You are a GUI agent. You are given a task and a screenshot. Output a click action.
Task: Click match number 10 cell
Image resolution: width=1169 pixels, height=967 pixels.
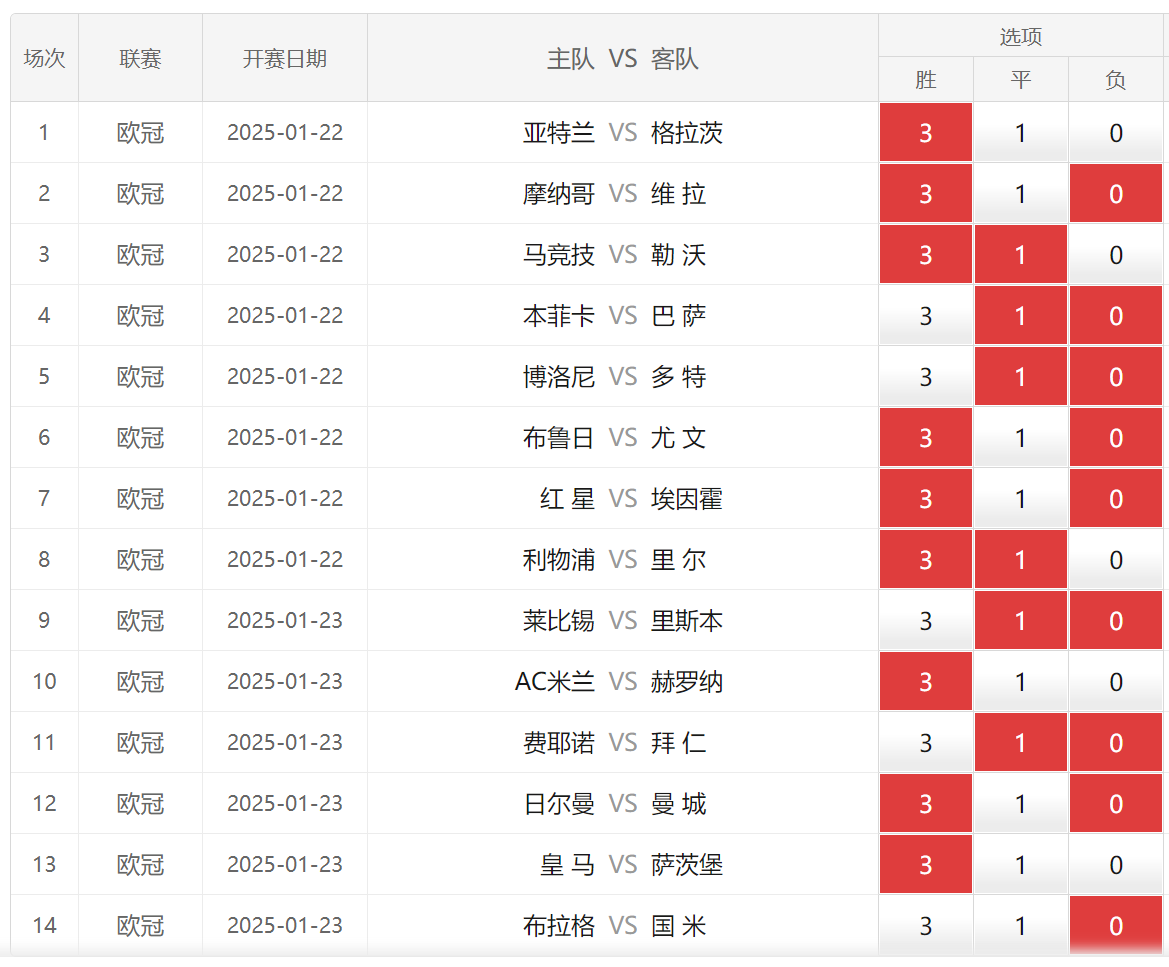click(44, 681)
